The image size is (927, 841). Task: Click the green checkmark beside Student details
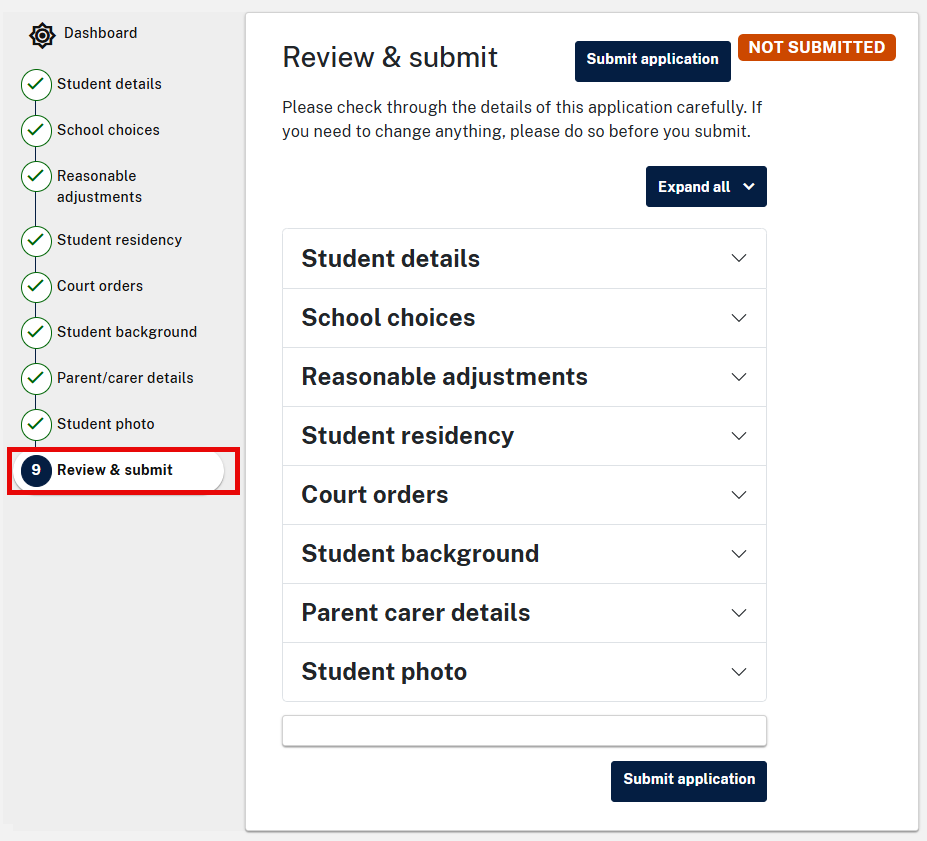(36, 85)
